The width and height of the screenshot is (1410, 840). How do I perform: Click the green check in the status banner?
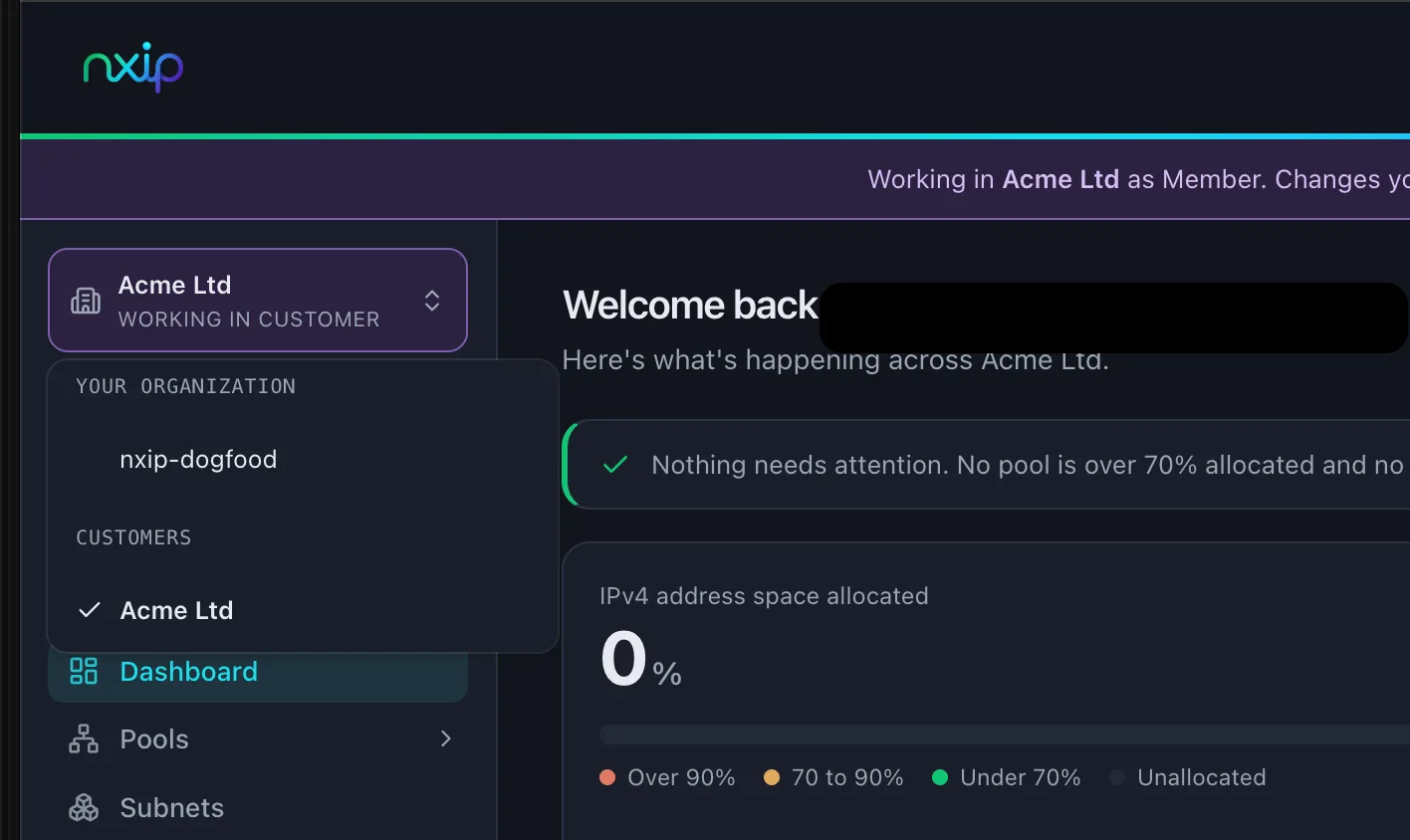coord(615,465)
